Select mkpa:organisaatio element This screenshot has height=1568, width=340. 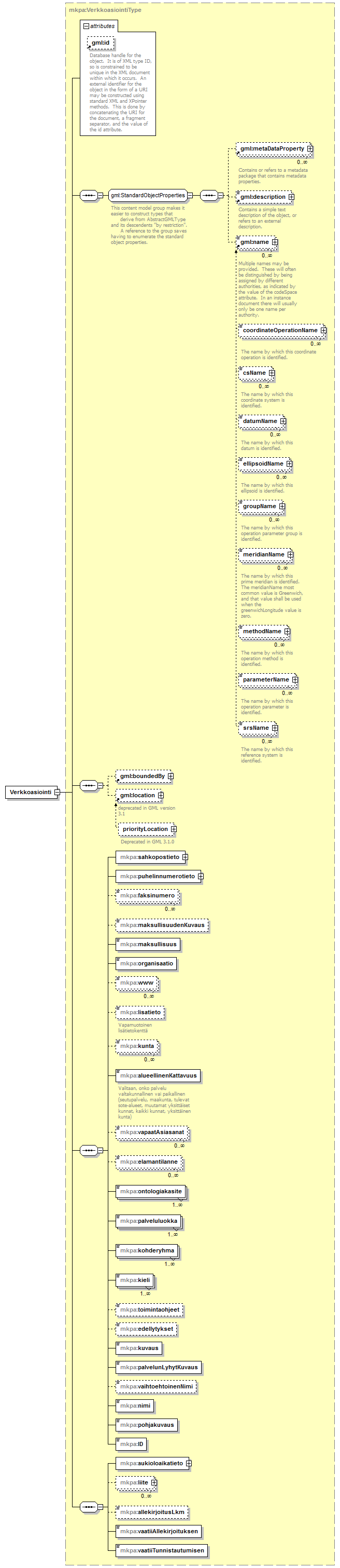(147, 963)
